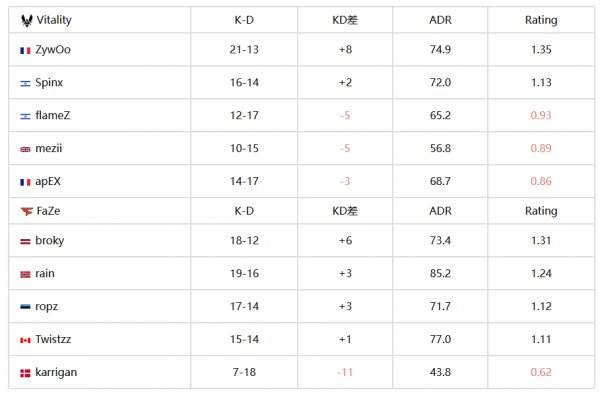Click the K-D header in Vitality table
The image size is (600, 401).
pyautogui.click(x=244, y=20)
